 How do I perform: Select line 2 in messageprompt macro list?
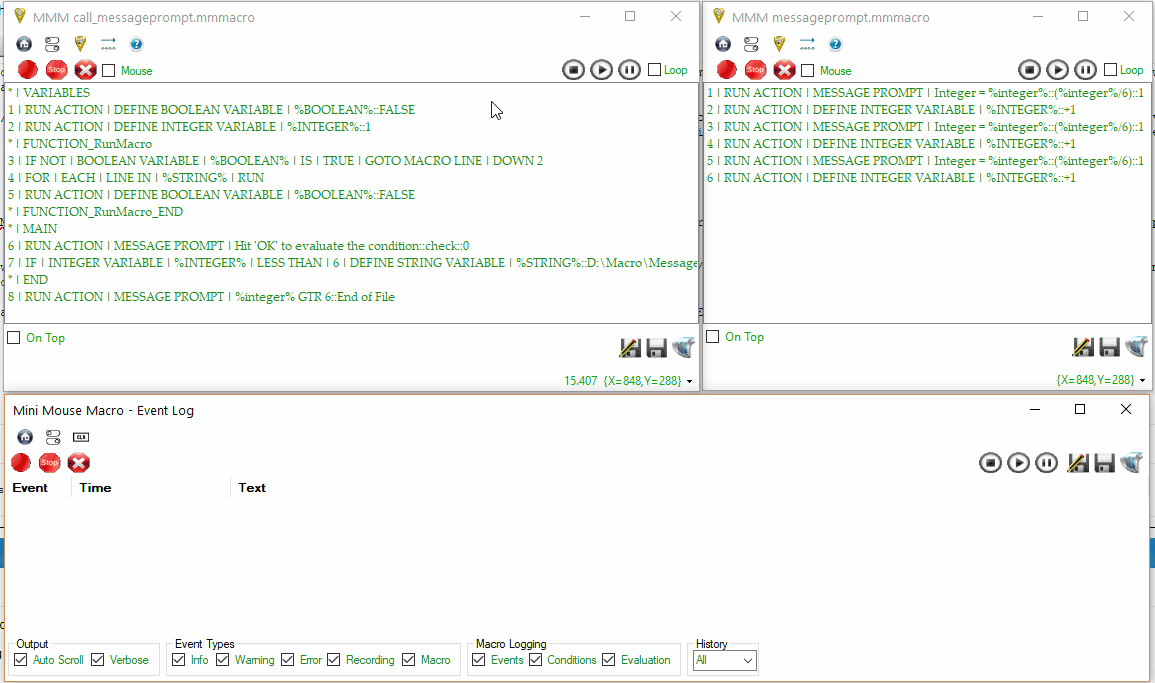point(891,110)
